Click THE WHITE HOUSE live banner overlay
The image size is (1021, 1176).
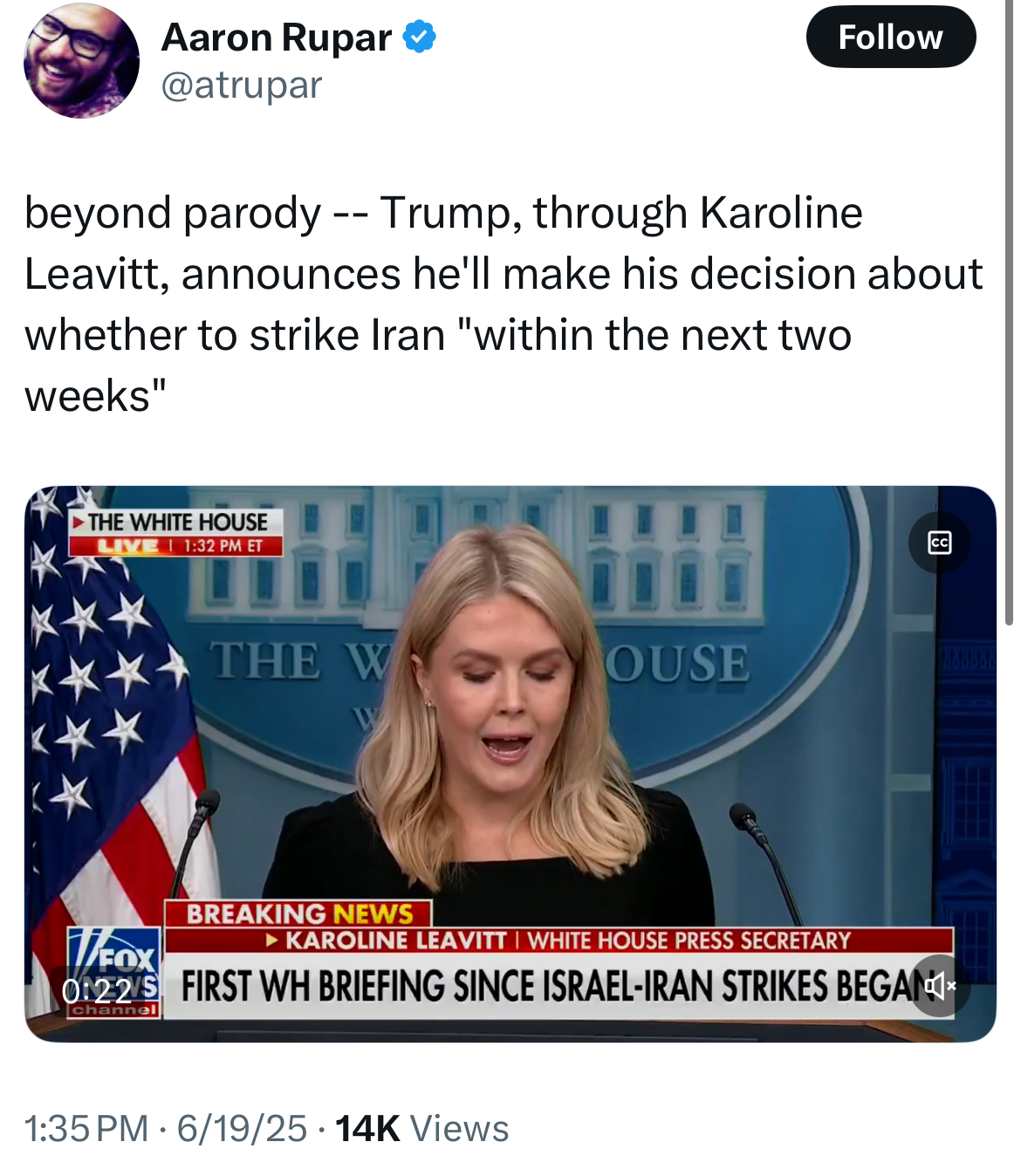tap(177, 532)
